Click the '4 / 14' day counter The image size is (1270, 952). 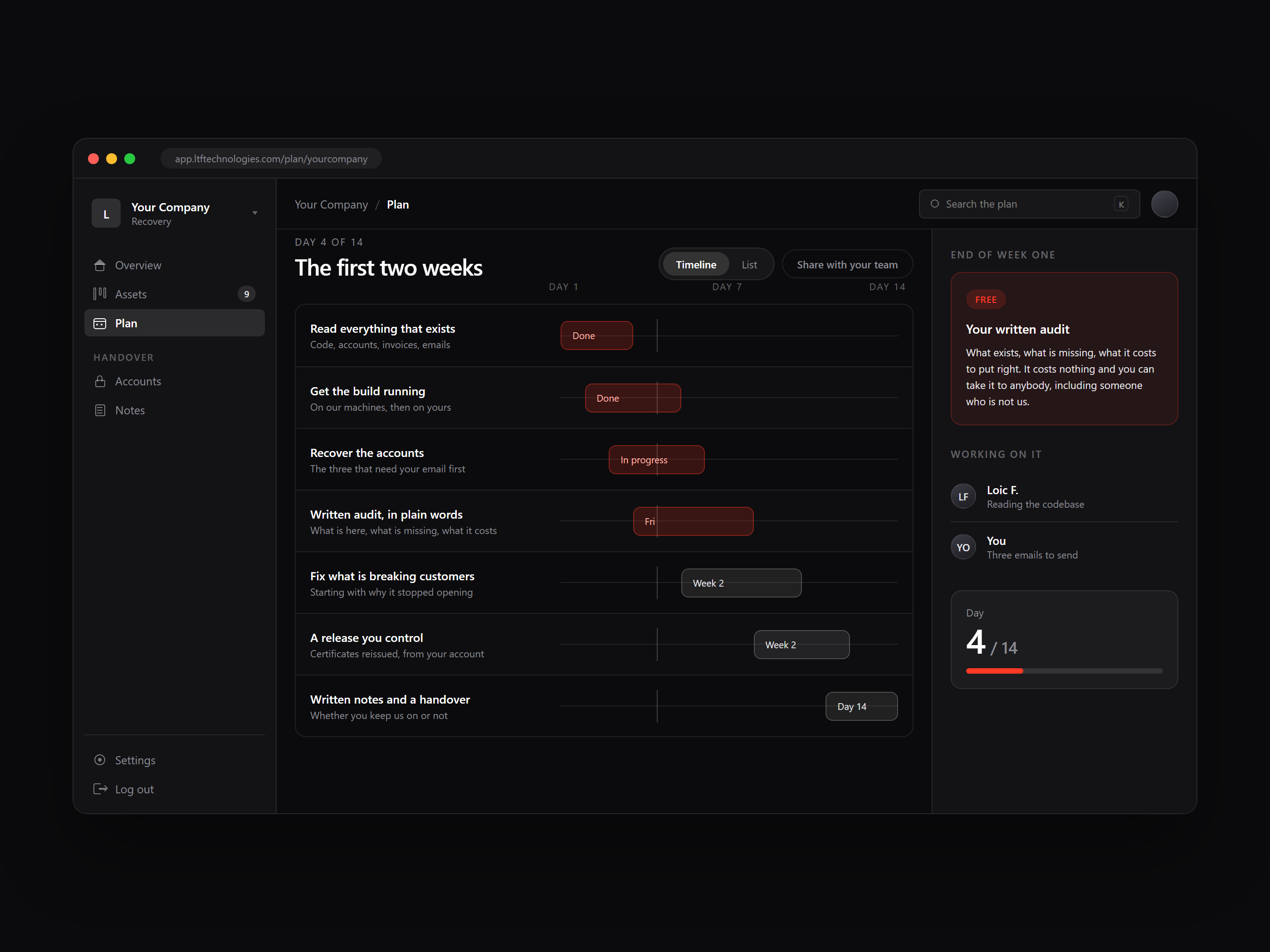pos(992,642)
